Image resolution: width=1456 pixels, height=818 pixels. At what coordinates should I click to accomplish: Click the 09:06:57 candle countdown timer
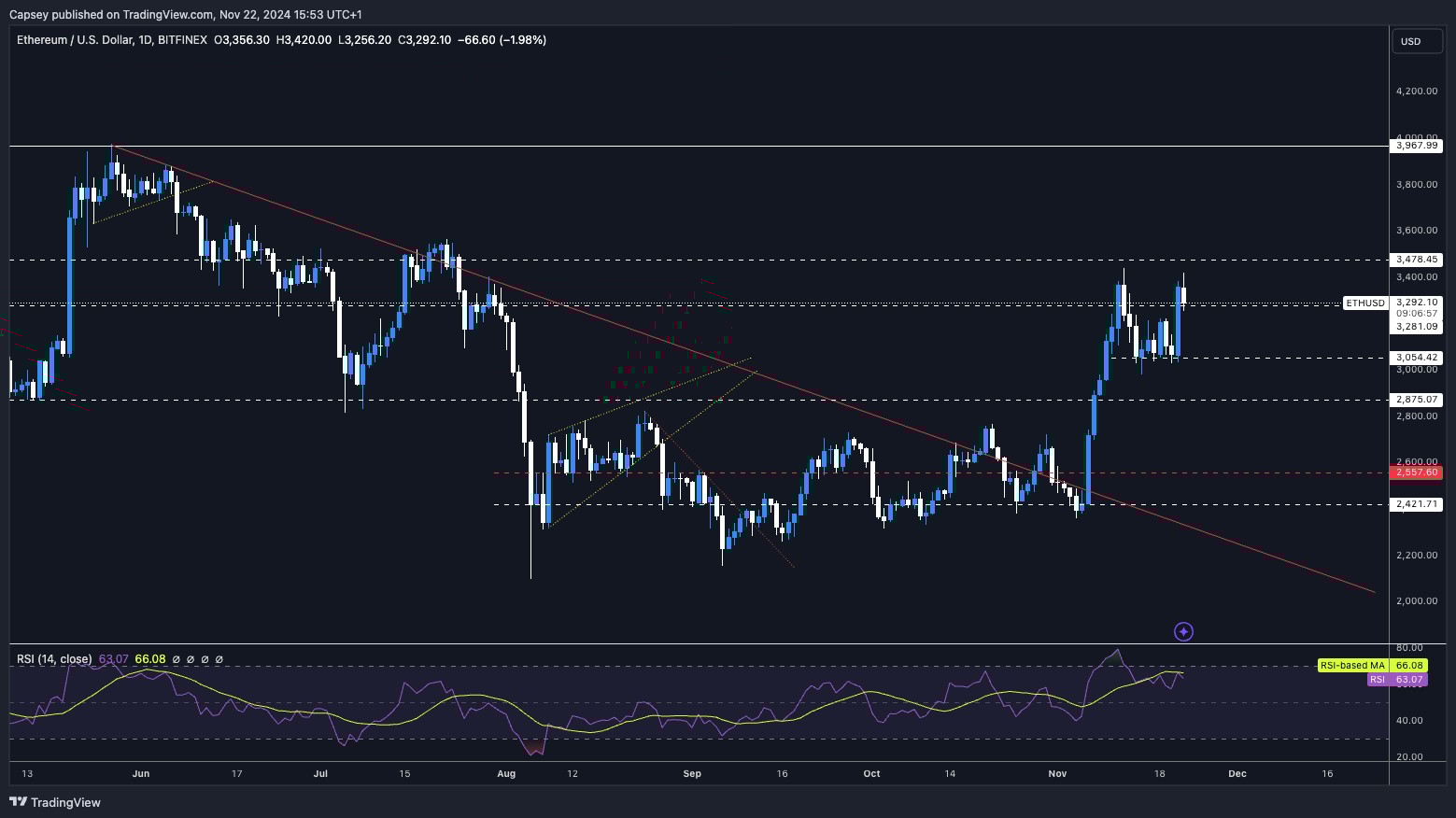pos(1418,315)
